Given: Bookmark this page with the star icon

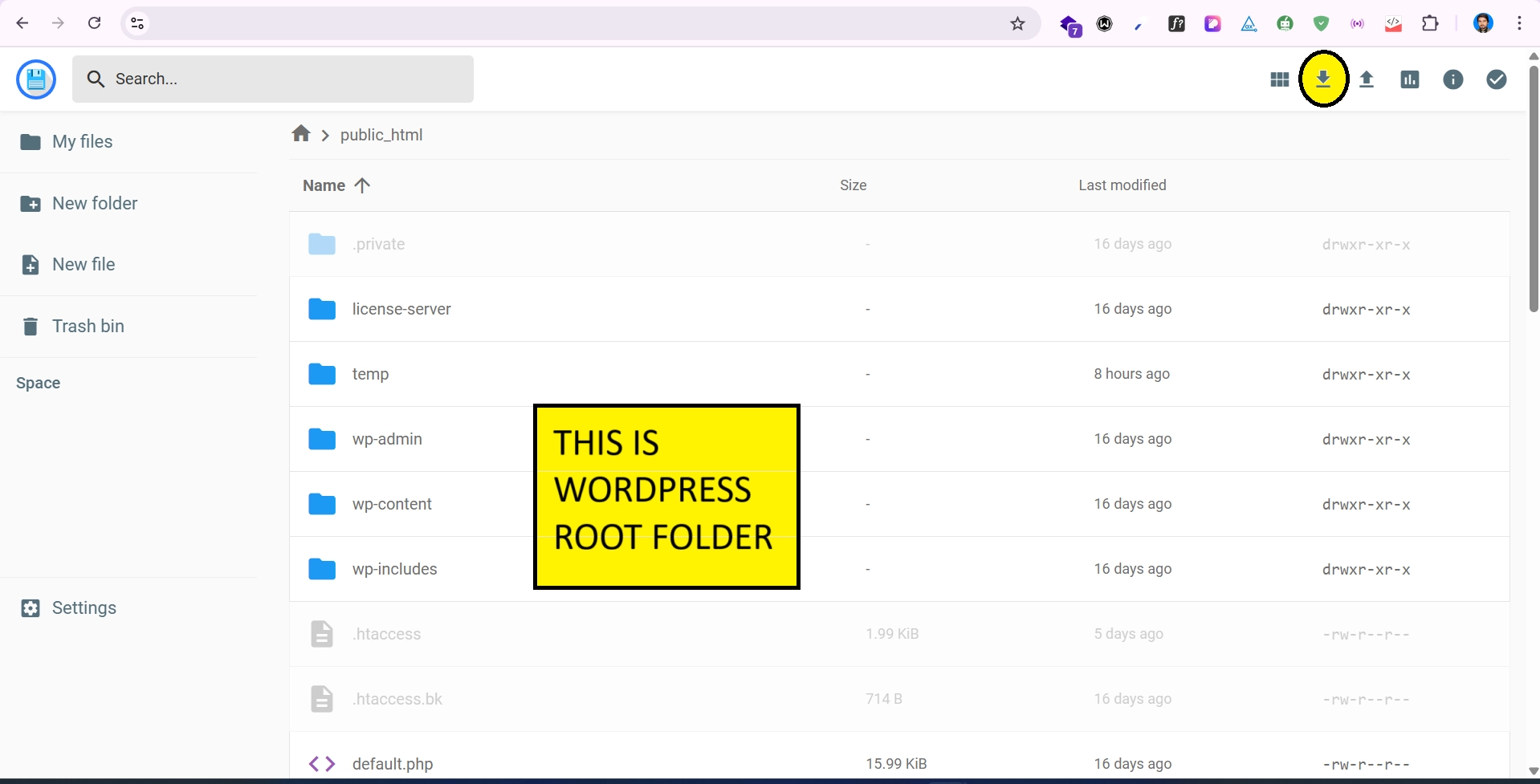Looking at the screenshot, I should (1017, 23).
